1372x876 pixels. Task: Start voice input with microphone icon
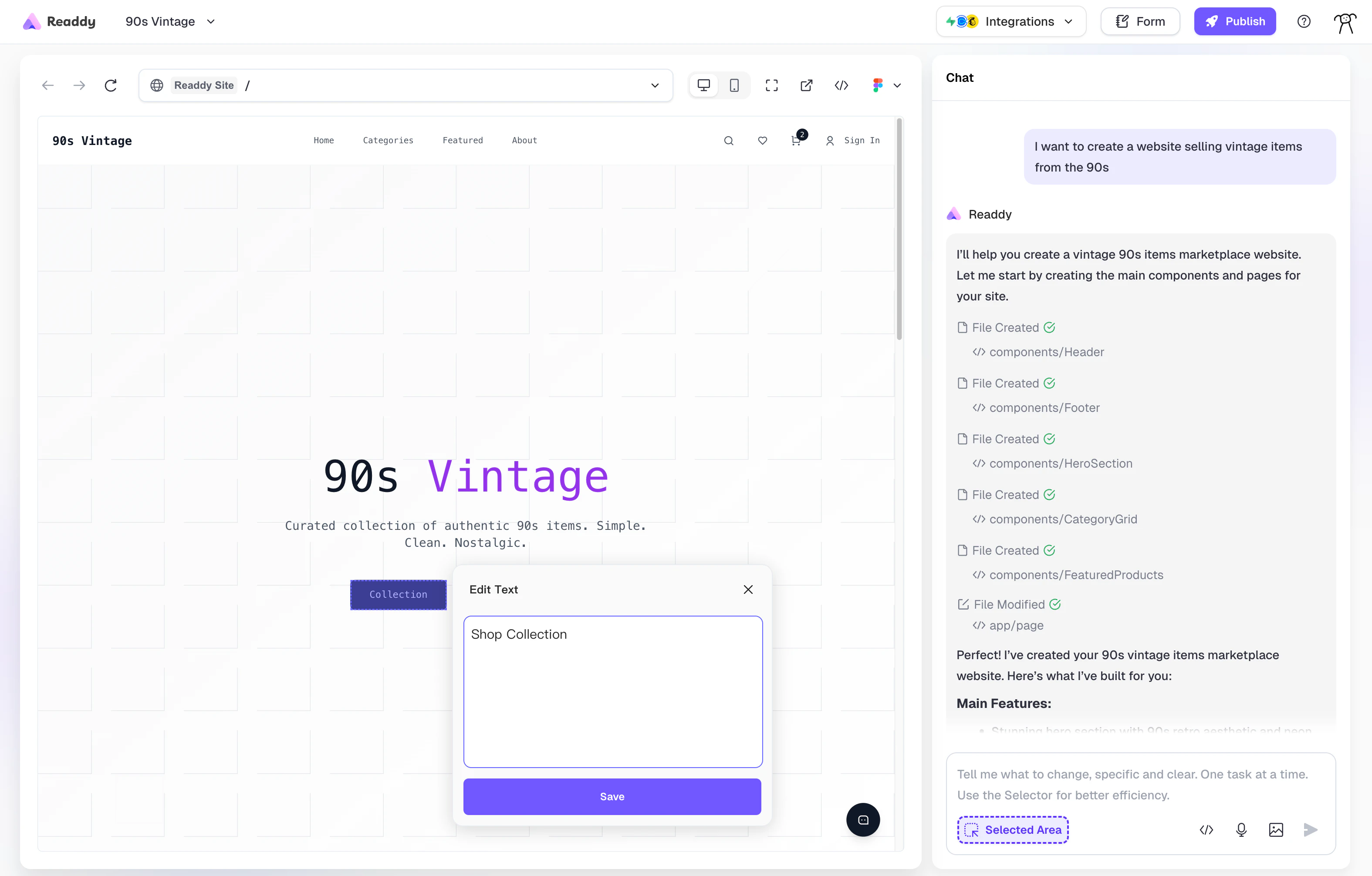pos(1241,830)
